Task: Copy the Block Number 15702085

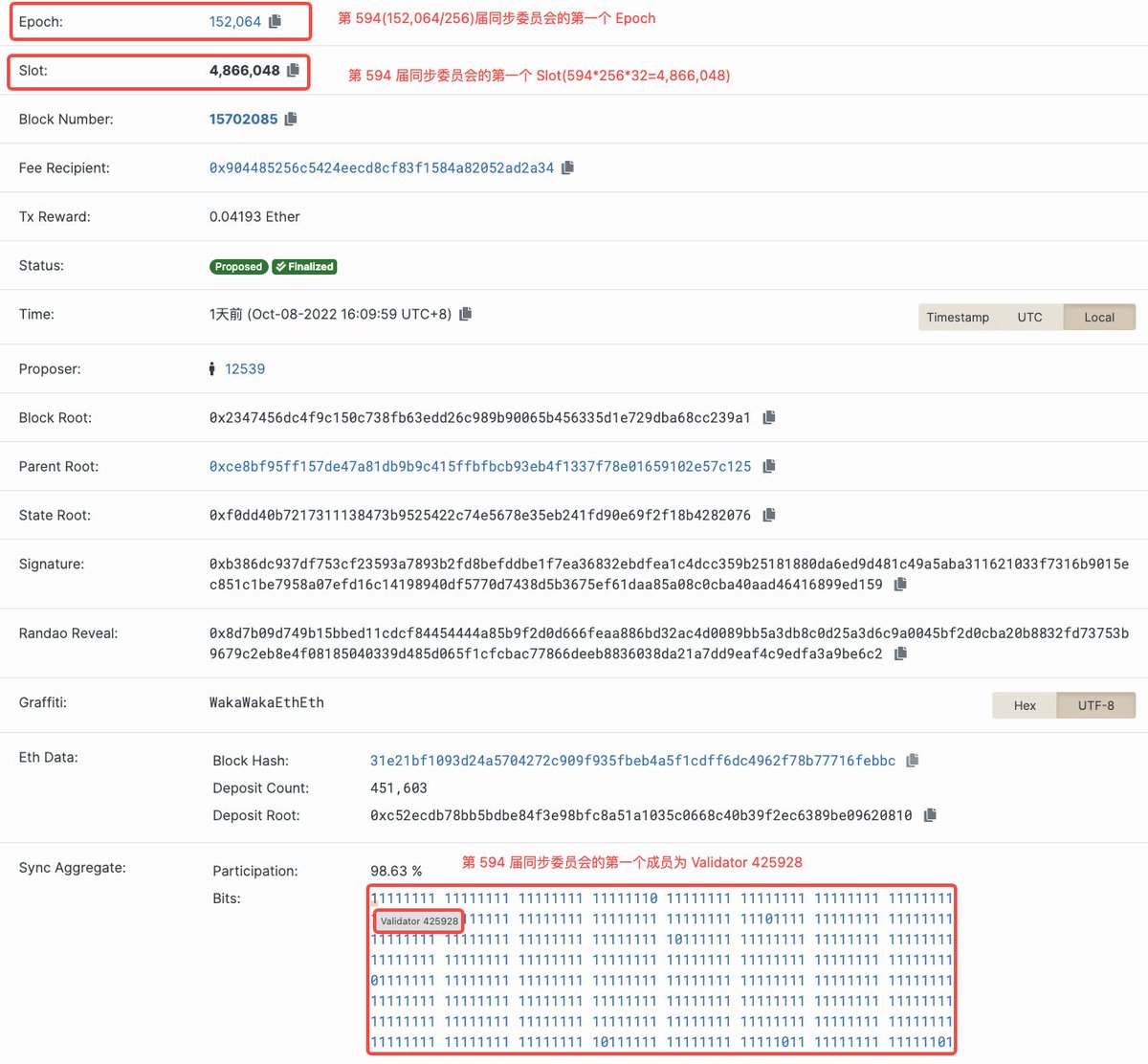Action: tap(291, 119)
